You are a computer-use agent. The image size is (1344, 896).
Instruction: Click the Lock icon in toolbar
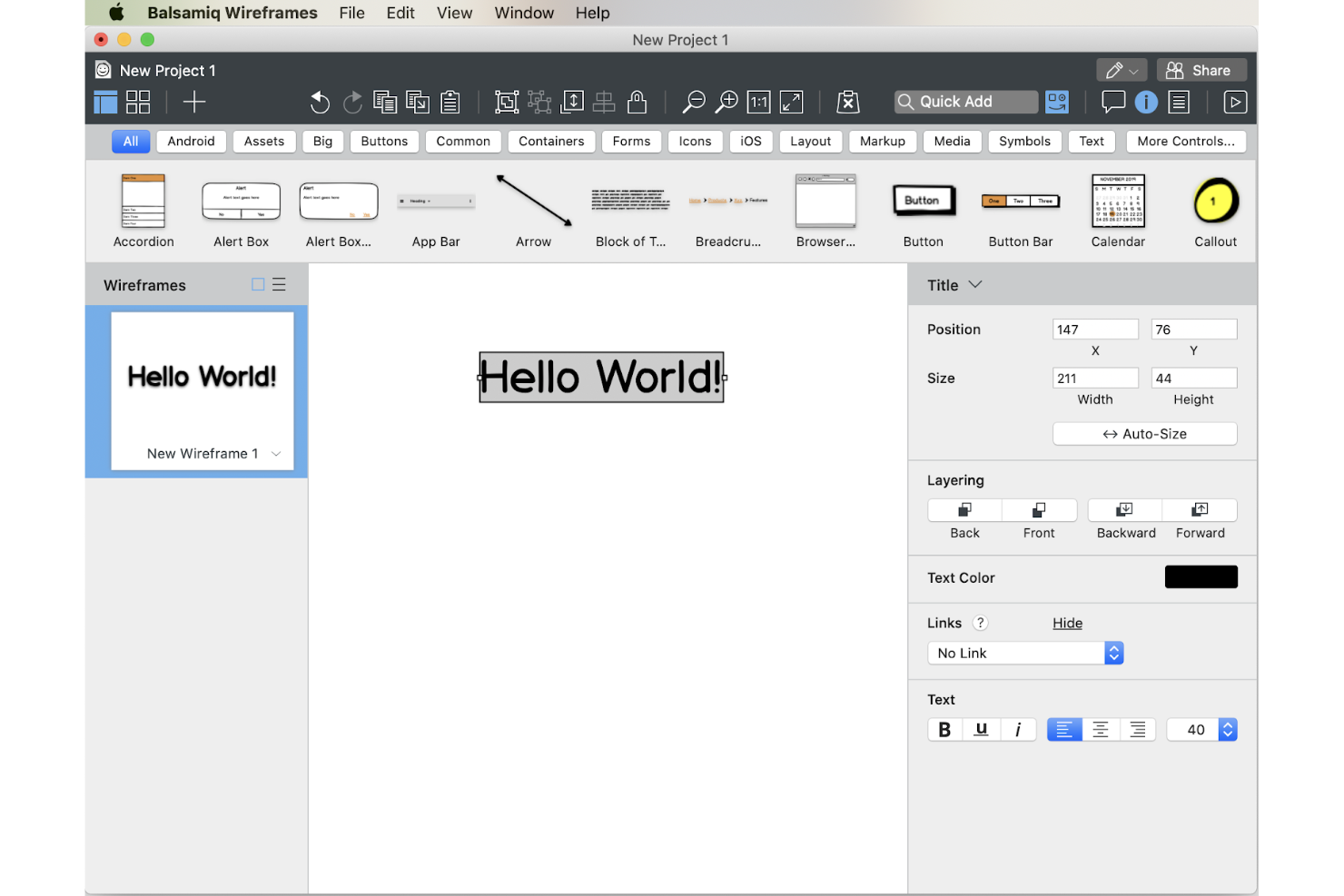point(637,102)
